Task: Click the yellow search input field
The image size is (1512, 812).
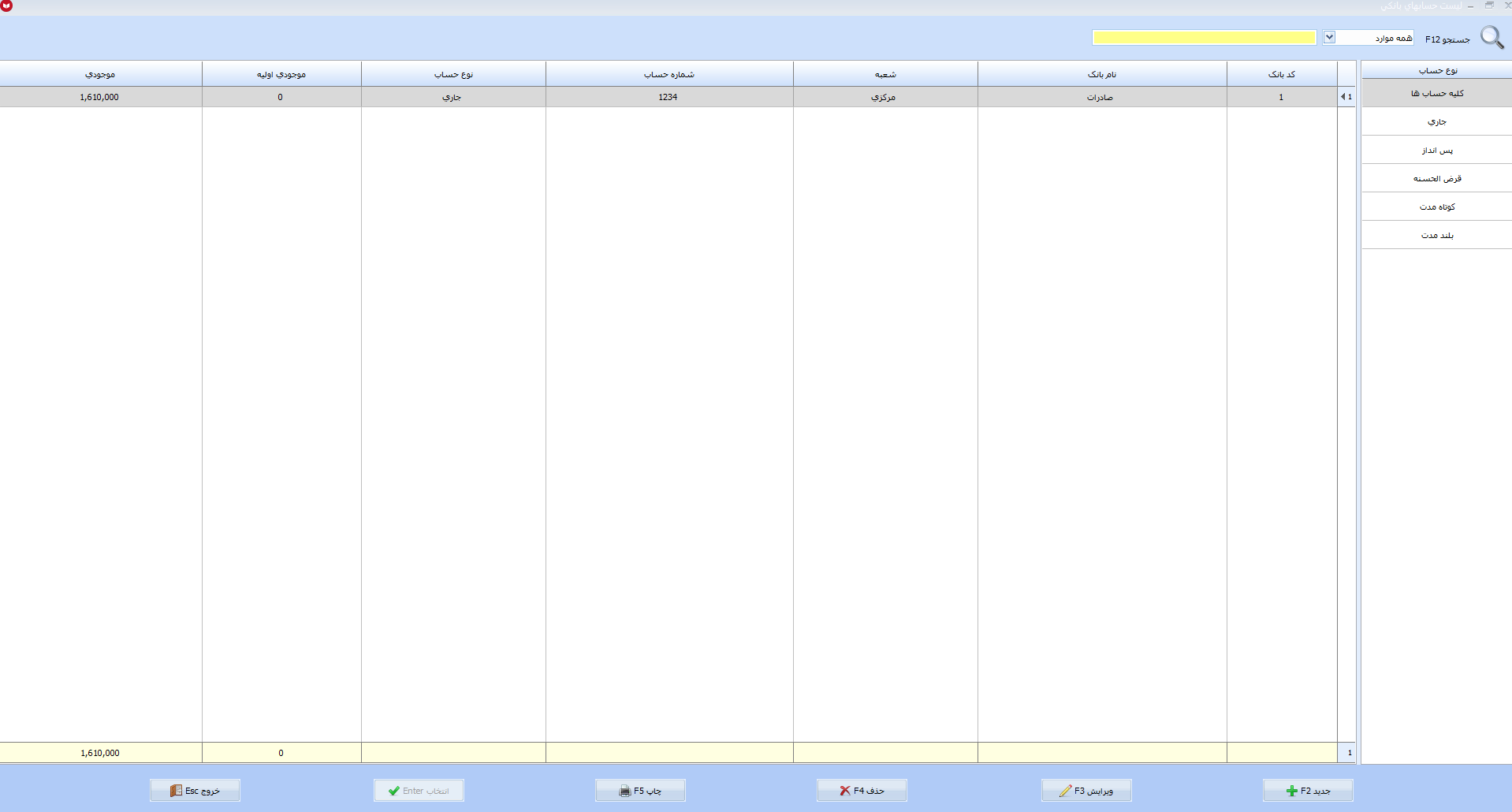Action: [1204, 38]
